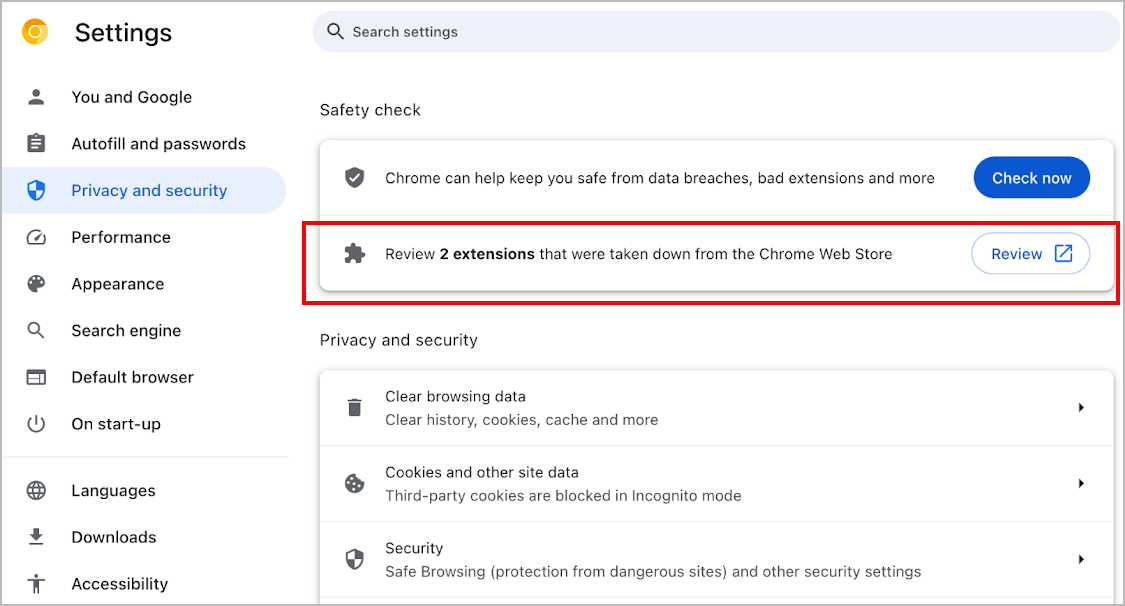Go to the Downloads settings section
Viewport: 1125px width, 606px height.
point(113,538)
